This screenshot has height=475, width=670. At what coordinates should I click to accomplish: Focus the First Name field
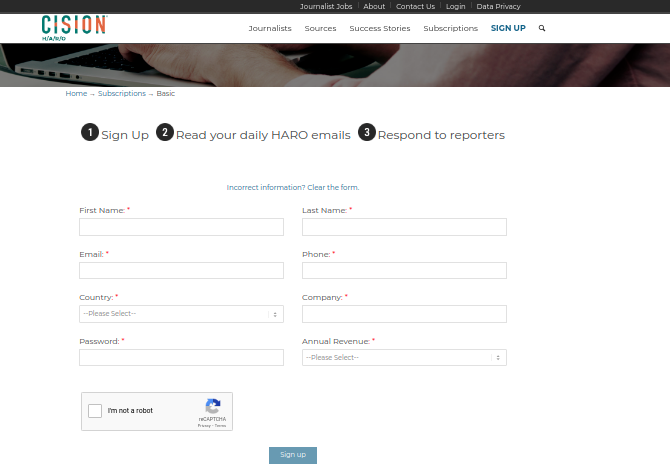pos(181,227)
